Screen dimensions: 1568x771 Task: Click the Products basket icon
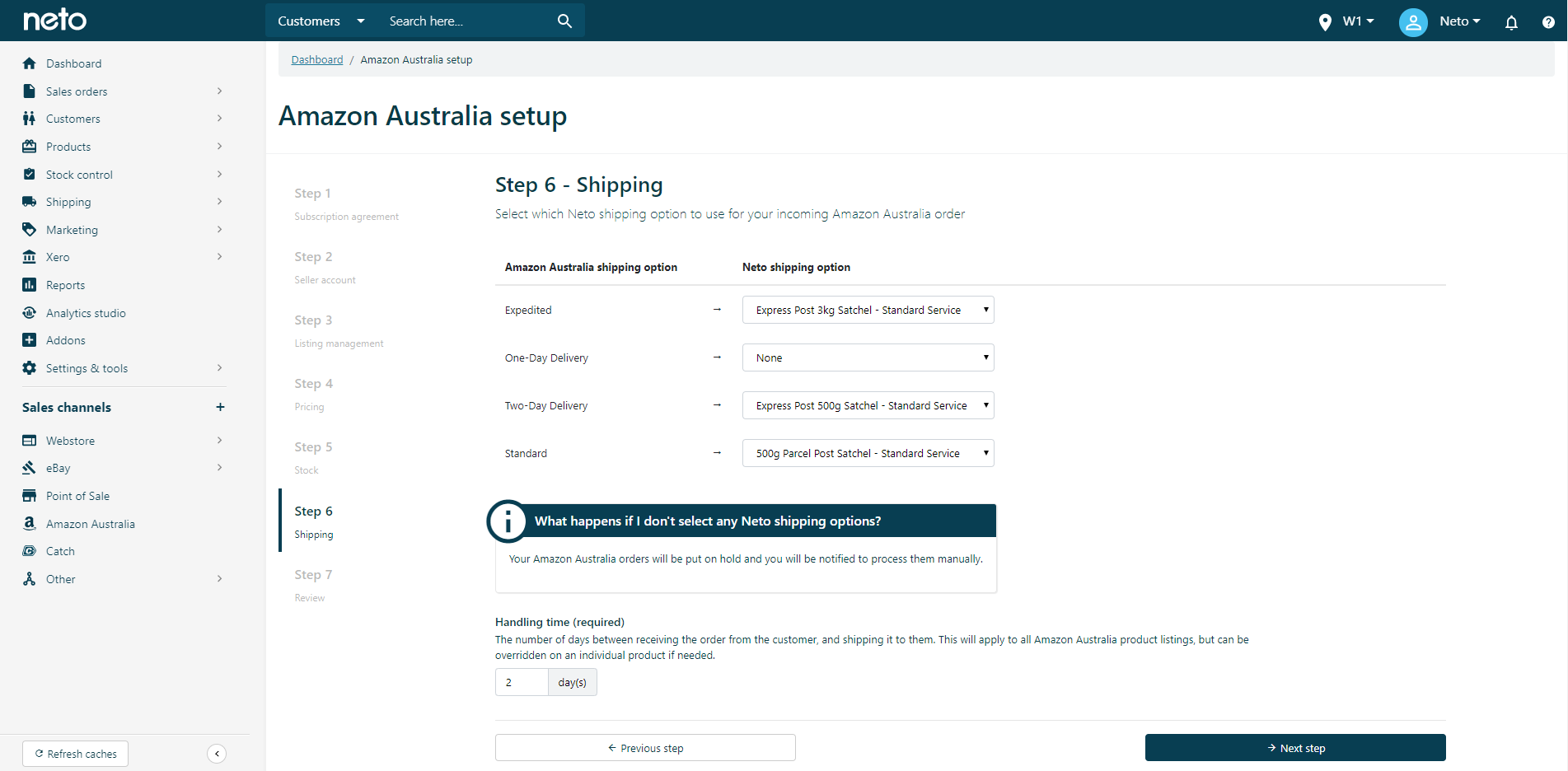(30, 147)
